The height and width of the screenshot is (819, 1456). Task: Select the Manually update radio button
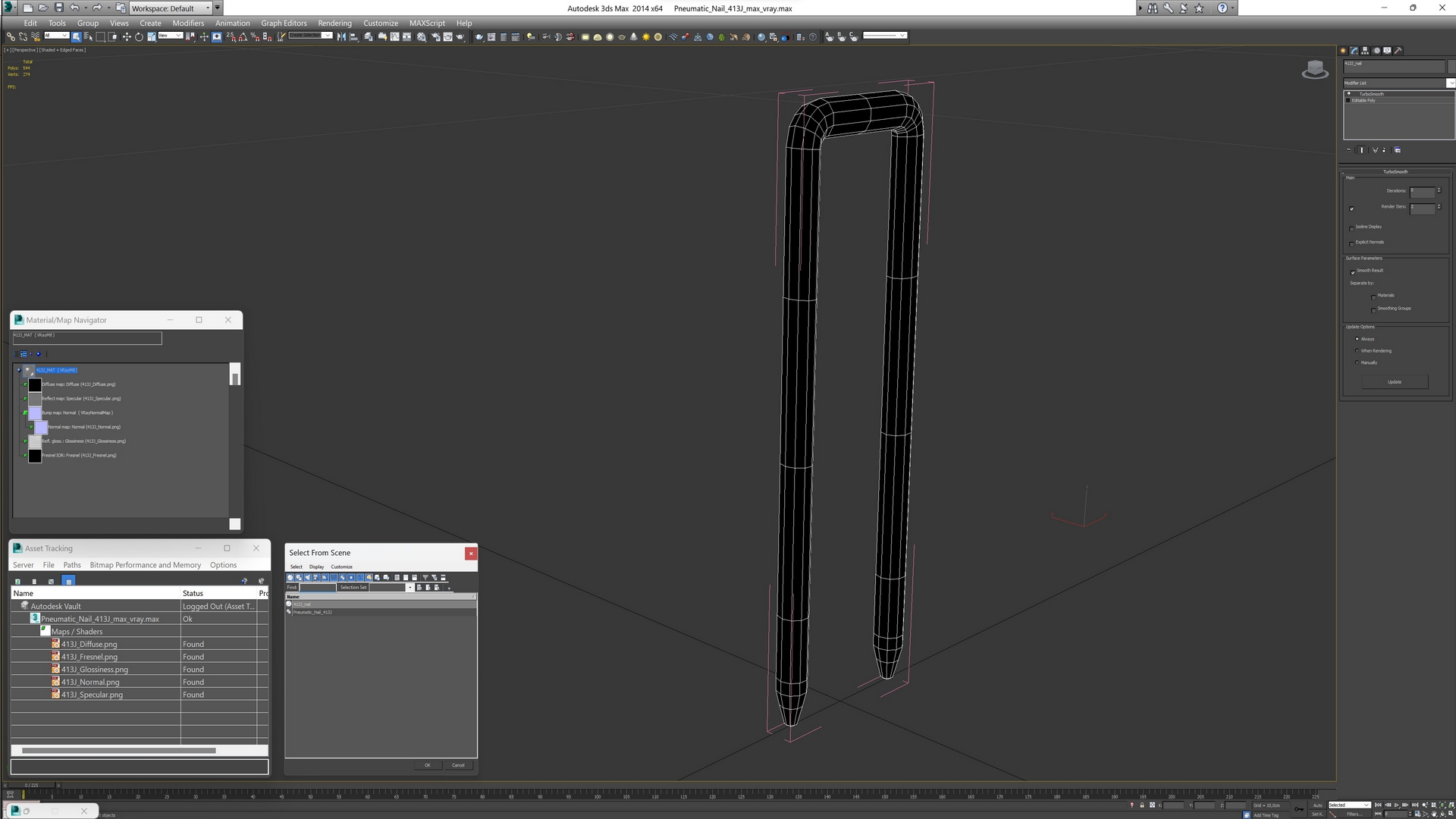pyautogui.click(x=1357, y=362)
